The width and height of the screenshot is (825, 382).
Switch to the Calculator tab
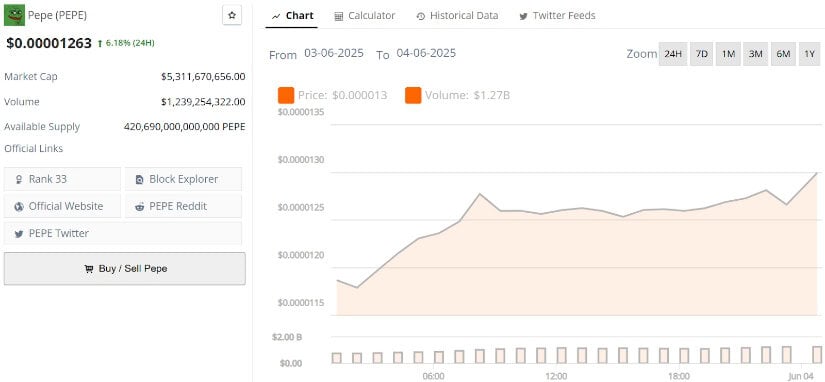click(x=365, y=16)
